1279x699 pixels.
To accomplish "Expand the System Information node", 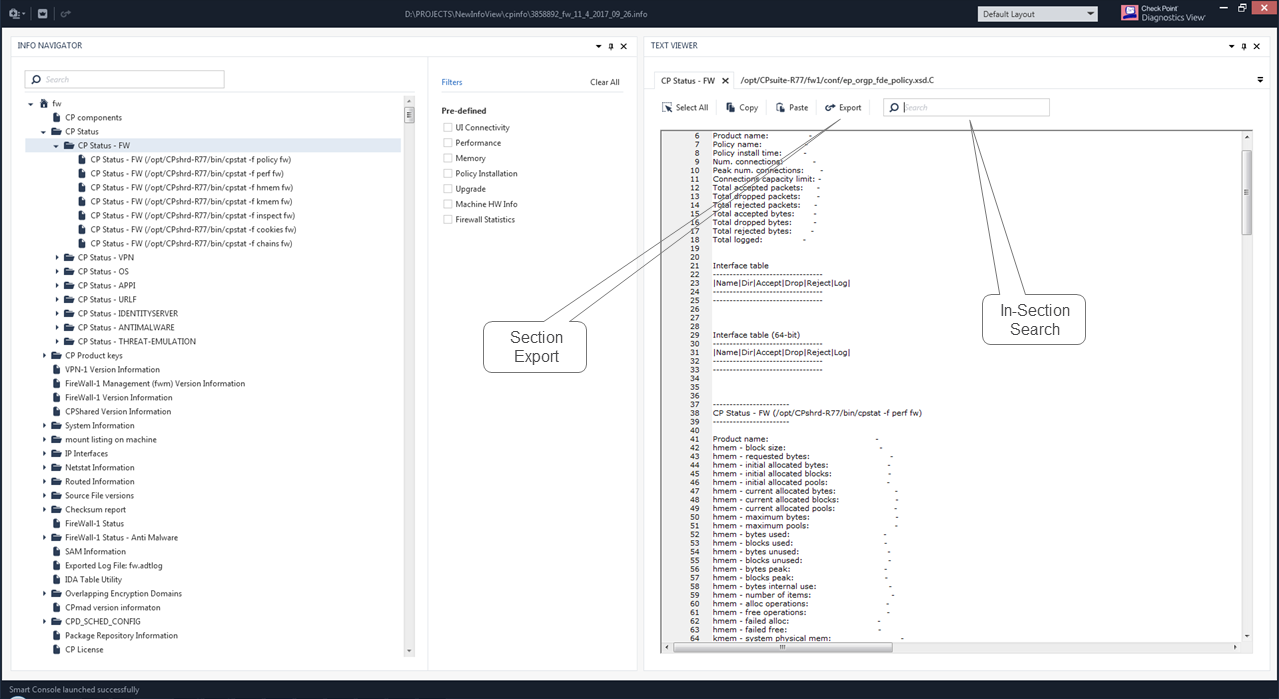I will click(x=44, y=425).
